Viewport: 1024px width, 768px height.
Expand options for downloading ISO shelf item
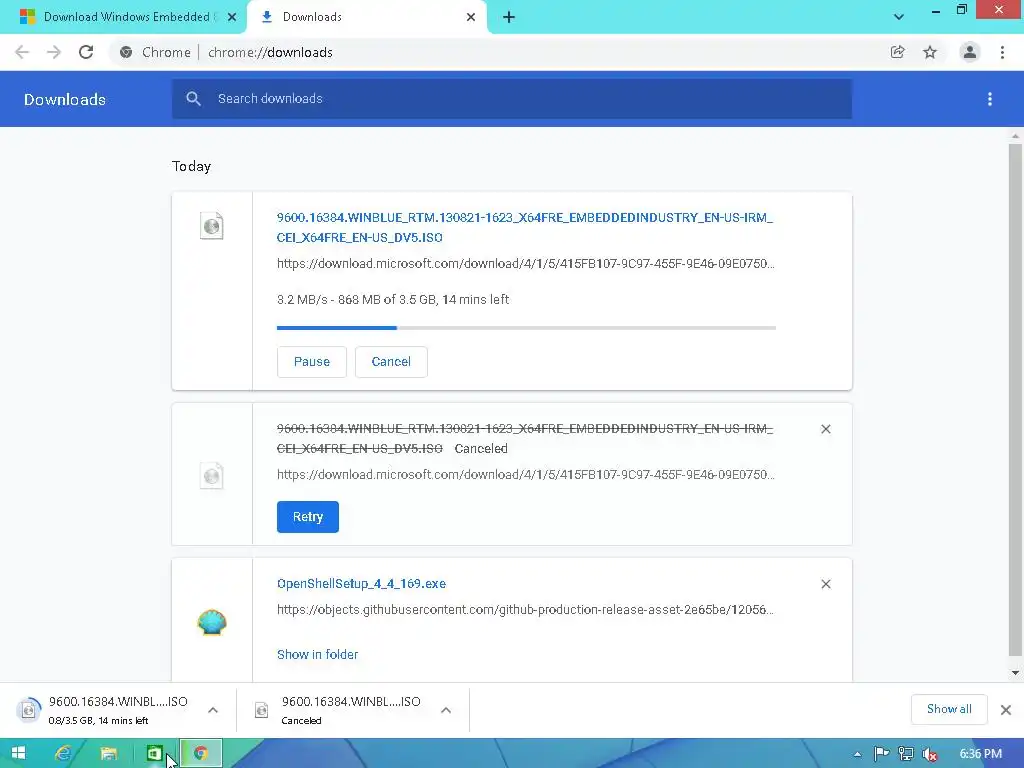coord(213,710)
